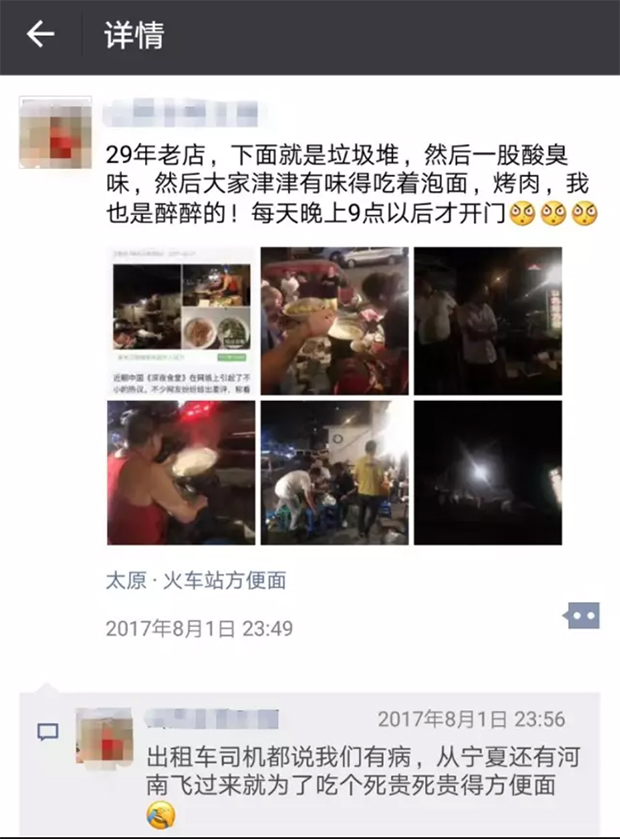Tap the 详情 page title
This screenshot has height=839, width=620.
click(x=134, y=35)
